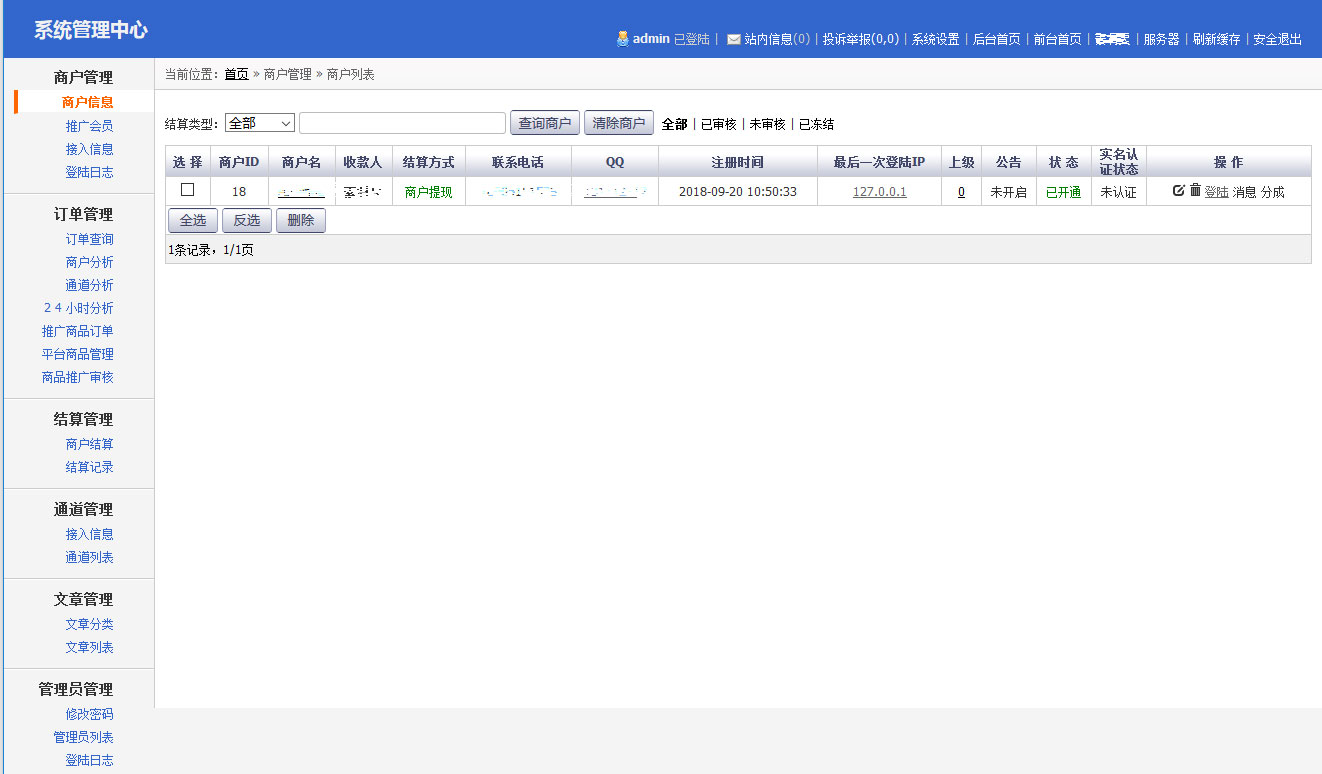
Task: Open the 结算类型 dropdown
Action: tap(260, 123)
